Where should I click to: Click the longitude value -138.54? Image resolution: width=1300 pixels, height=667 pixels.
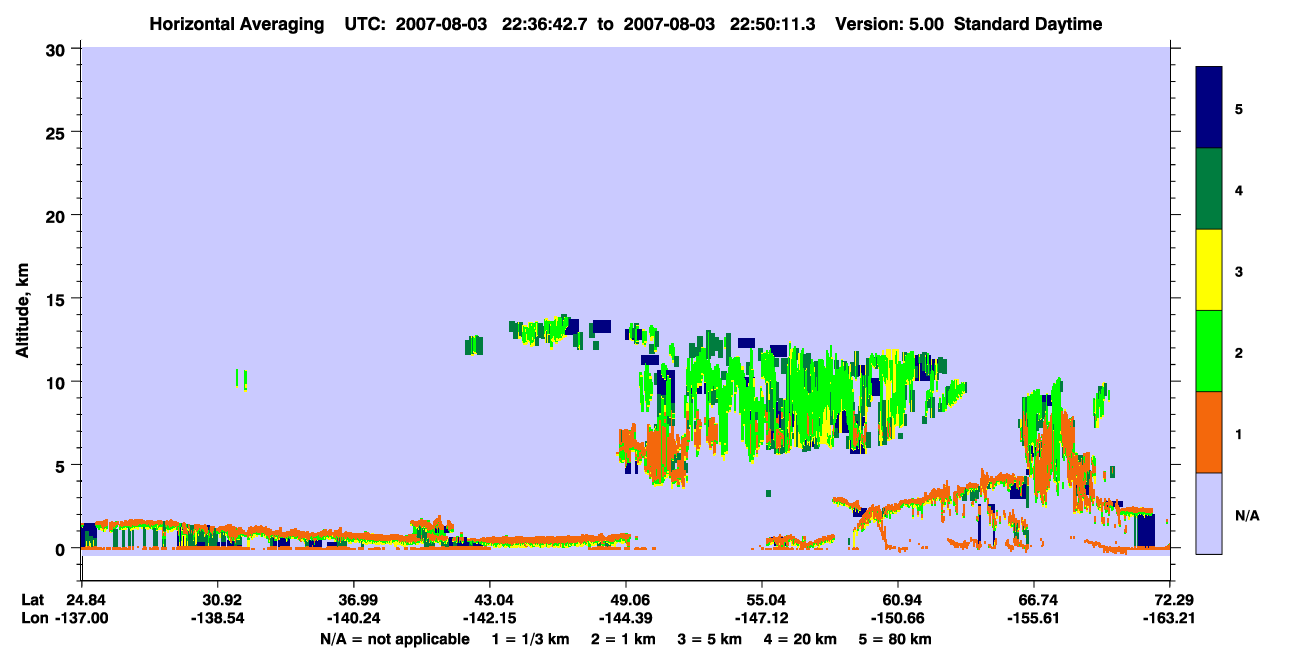point(217,619)
